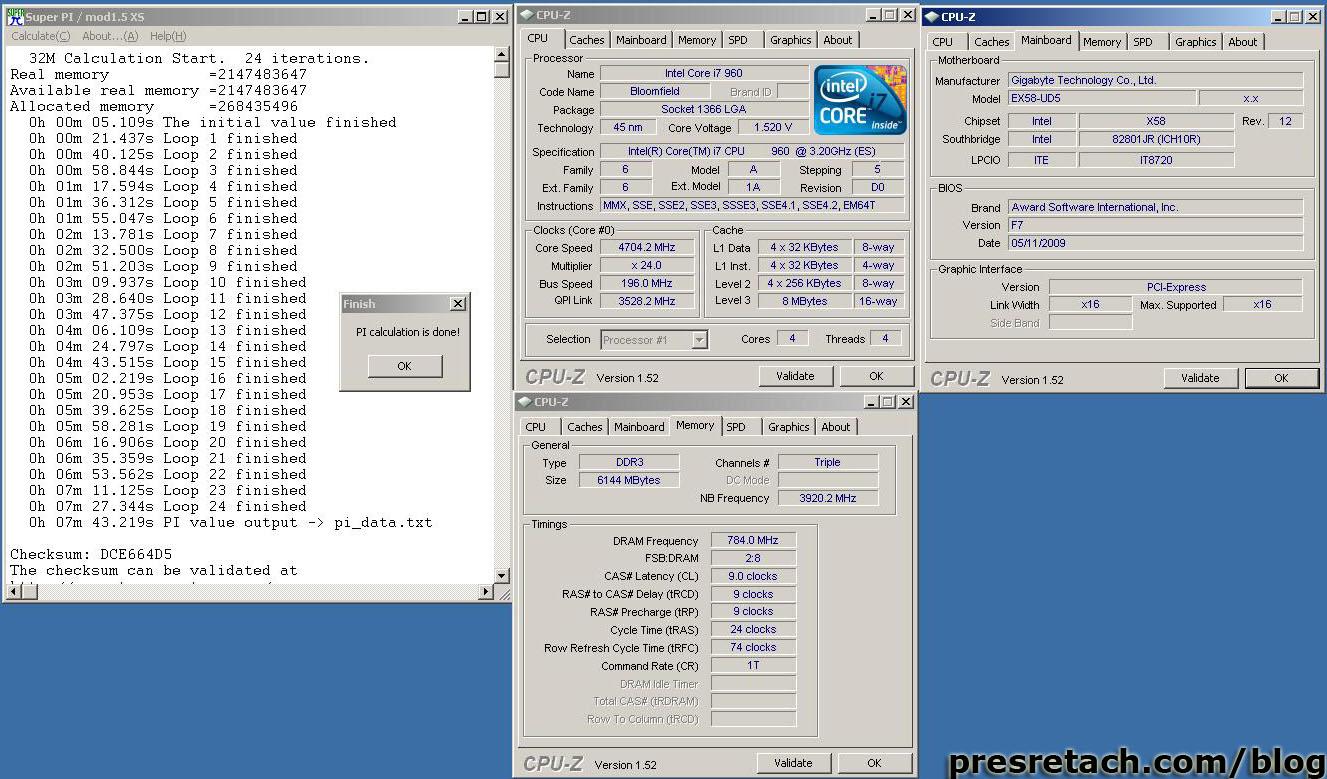Minimize the Super PI window
The height and width of the screenshot is (779, 1327).
(465, 16)
